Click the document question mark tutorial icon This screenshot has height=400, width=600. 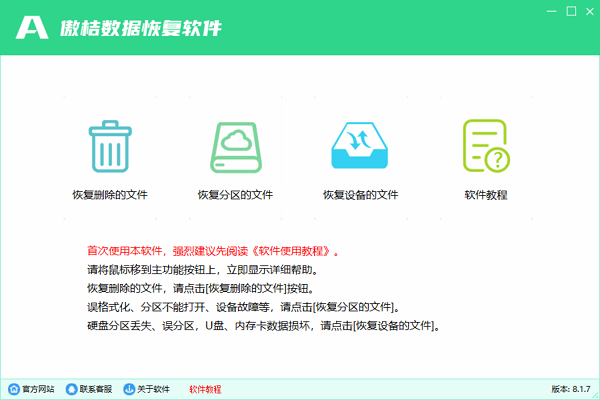coord(486,147)
